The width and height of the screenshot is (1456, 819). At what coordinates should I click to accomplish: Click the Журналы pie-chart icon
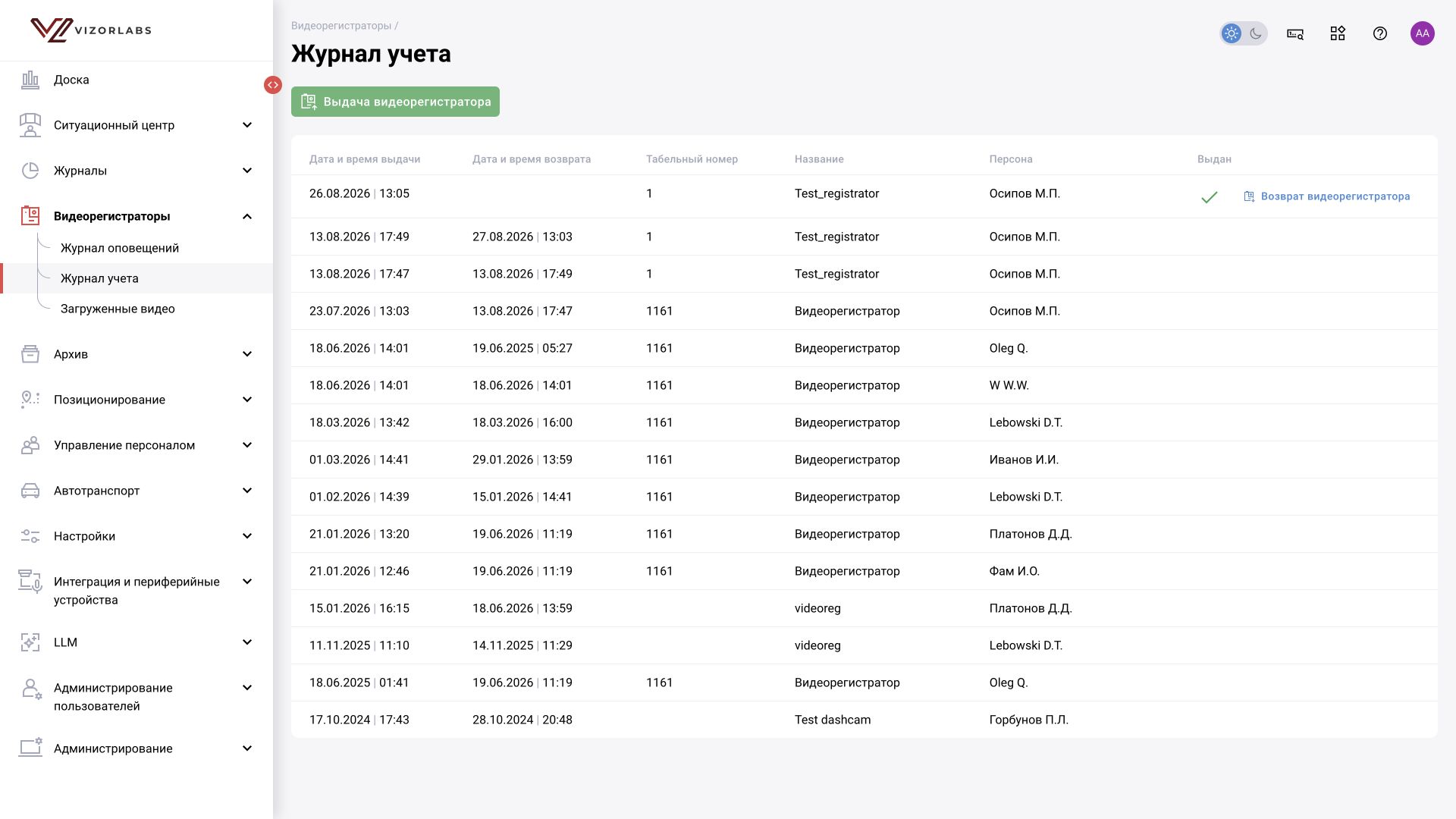[30, 171]
